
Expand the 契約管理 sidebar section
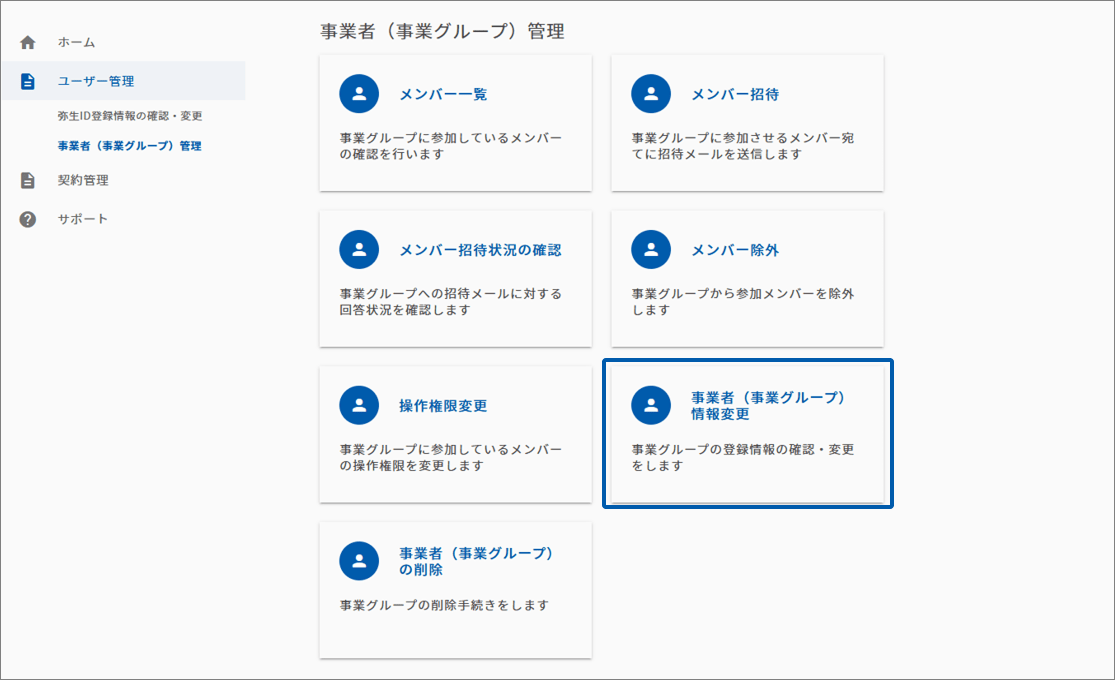point(83,181)
